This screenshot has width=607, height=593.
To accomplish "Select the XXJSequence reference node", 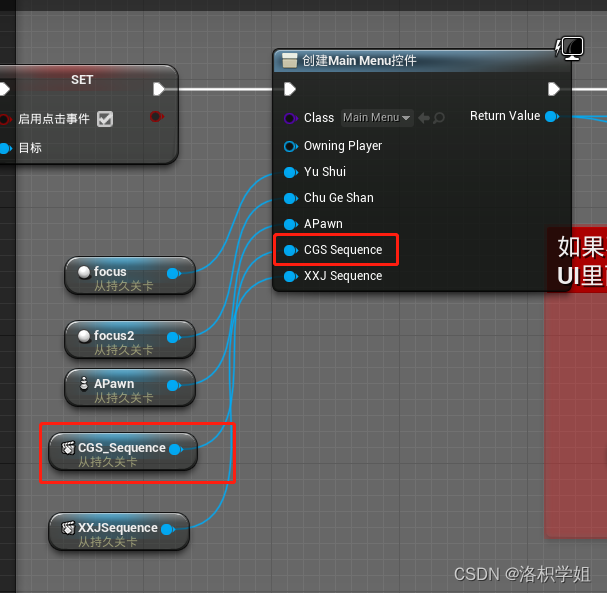I will pyautogui.click(x=119, y=532).
